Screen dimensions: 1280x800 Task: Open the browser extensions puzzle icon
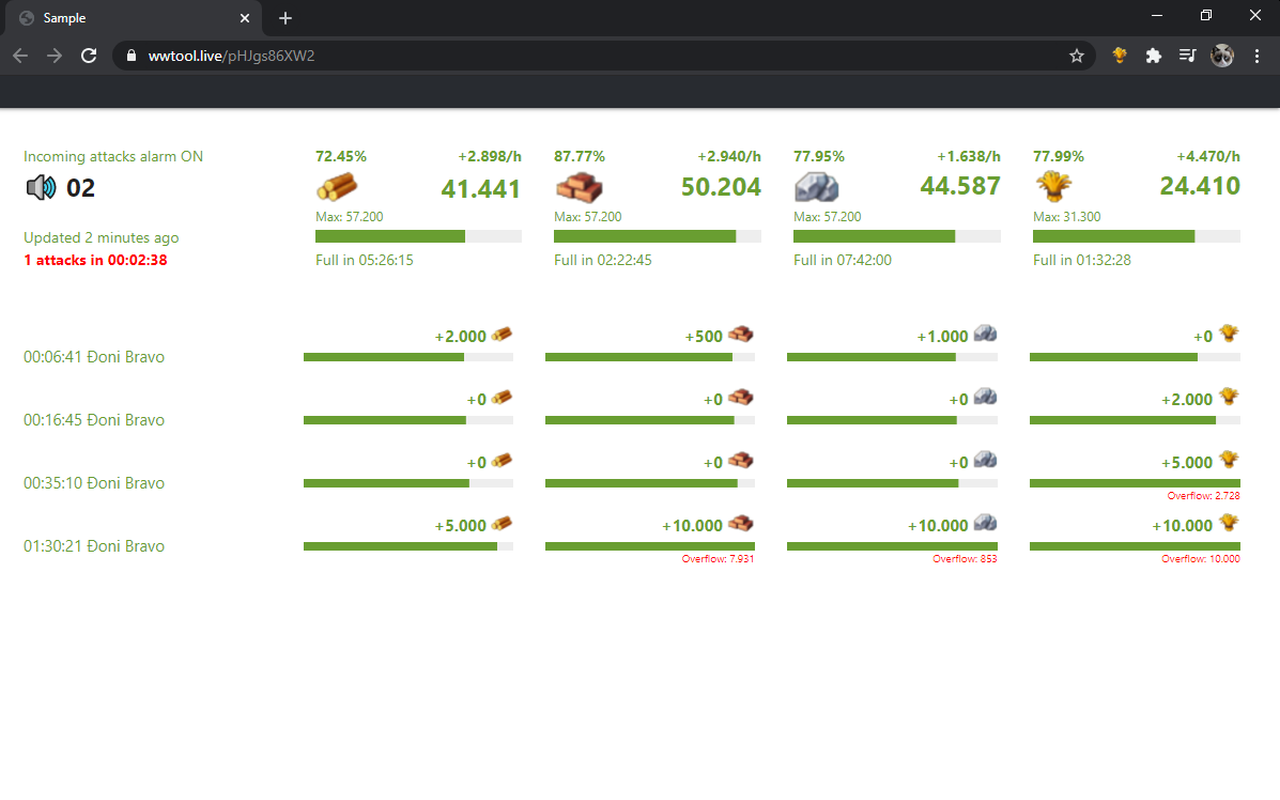[x=1153, y=56]
